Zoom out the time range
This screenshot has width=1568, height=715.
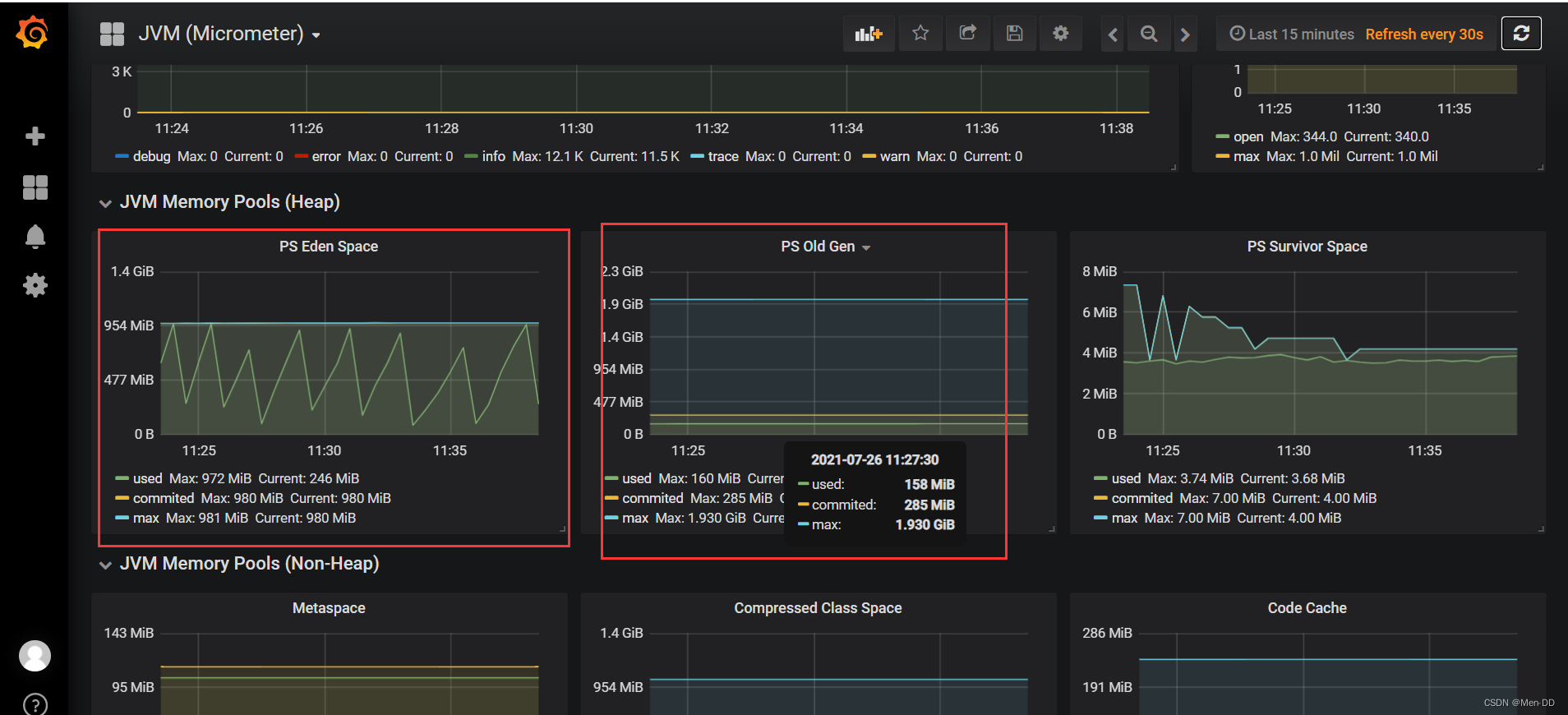pyautogui.click(x=1149, y=34)
